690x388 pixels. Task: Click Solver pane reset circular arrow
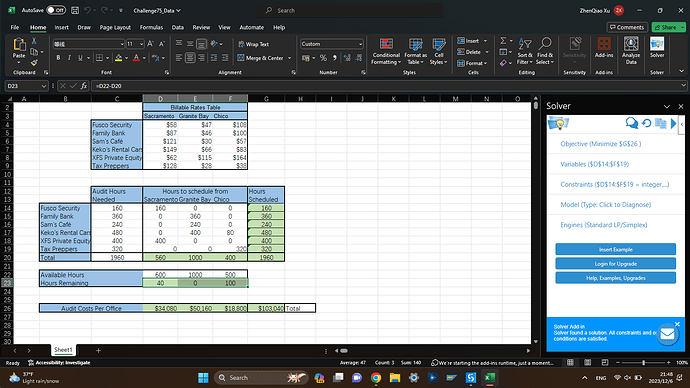pos(646,124)
